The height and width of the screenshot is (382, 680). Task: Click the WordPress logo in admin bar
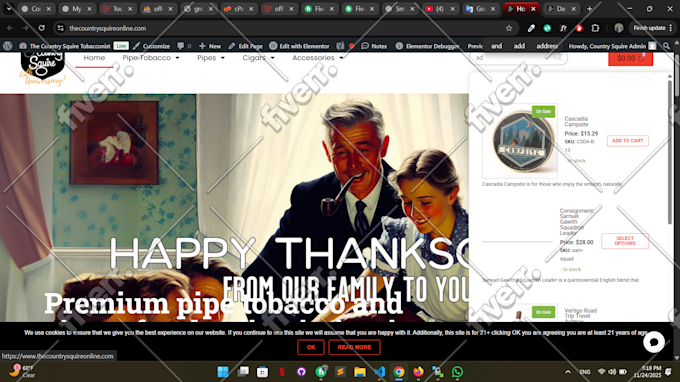(7, 46)
